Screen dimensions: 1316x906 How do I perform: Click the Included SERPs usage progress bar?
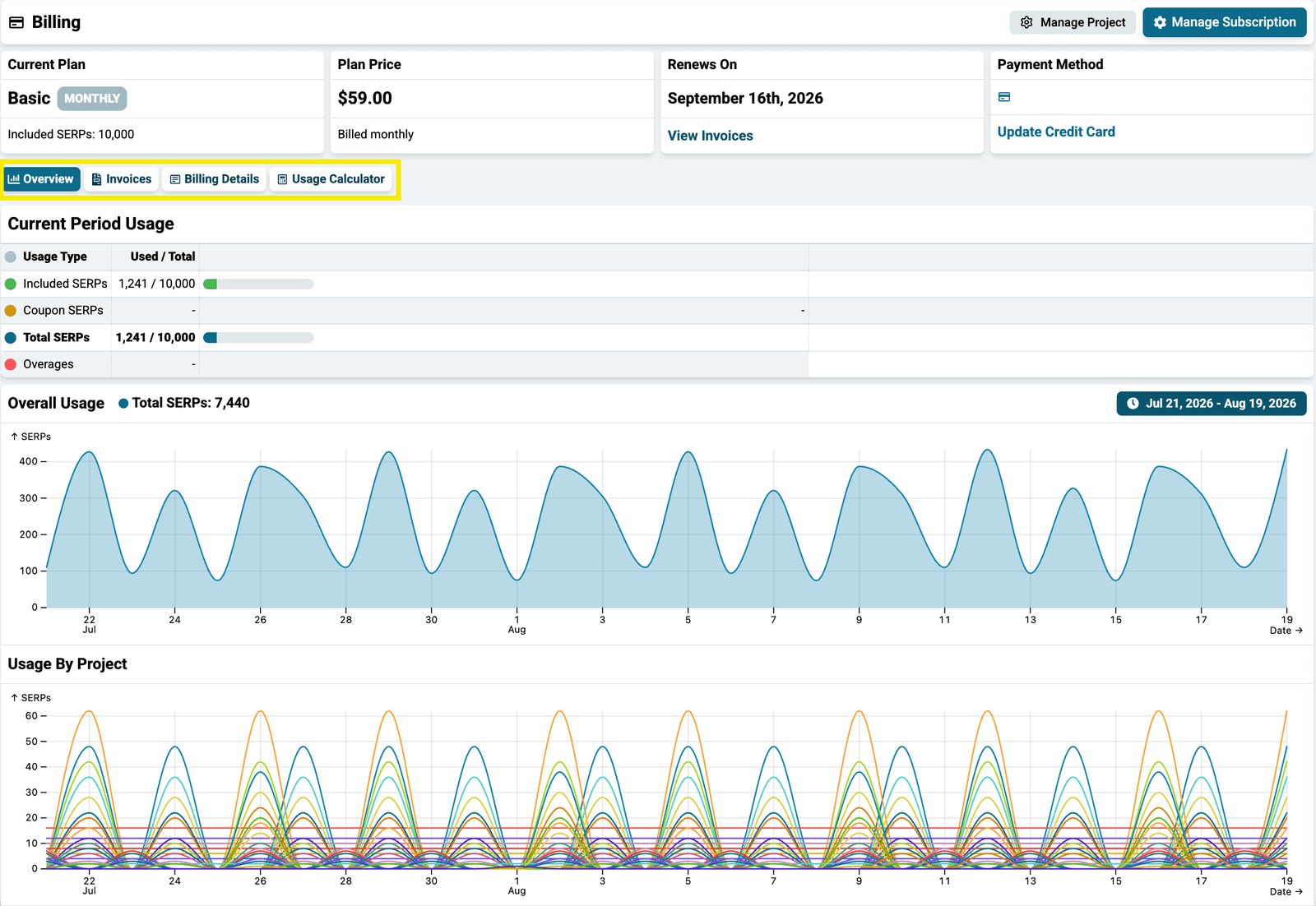[x=258, y=284]
